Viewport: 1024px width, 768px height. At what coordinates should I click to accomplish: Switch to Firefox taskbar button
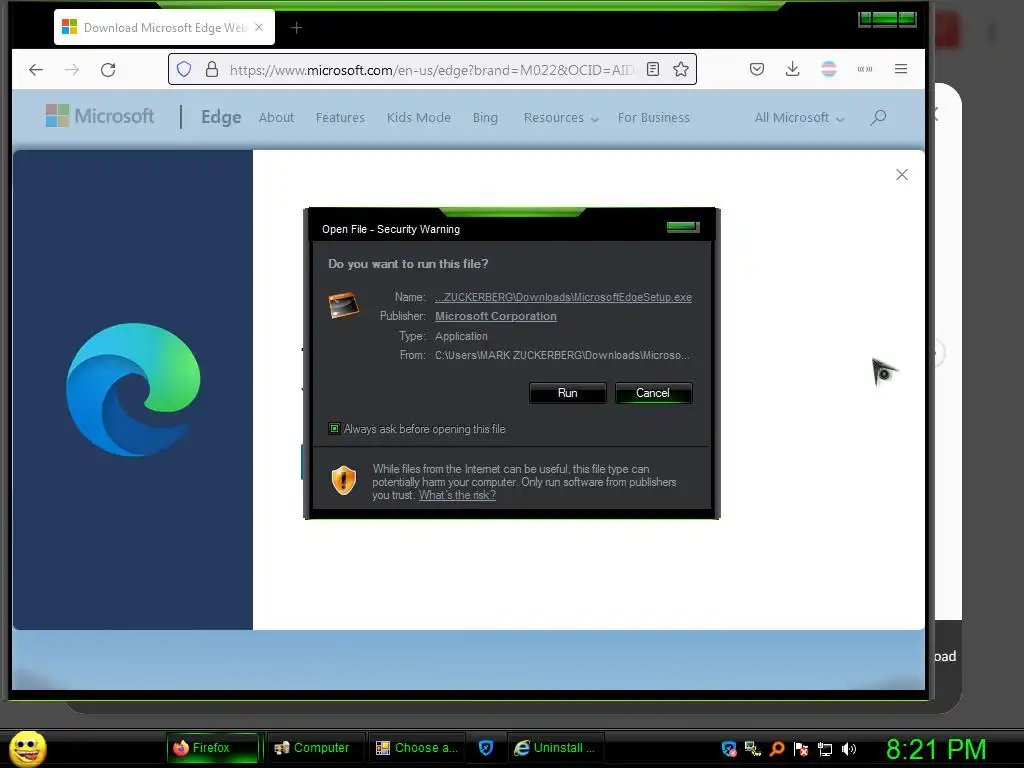tap(214, 748)
